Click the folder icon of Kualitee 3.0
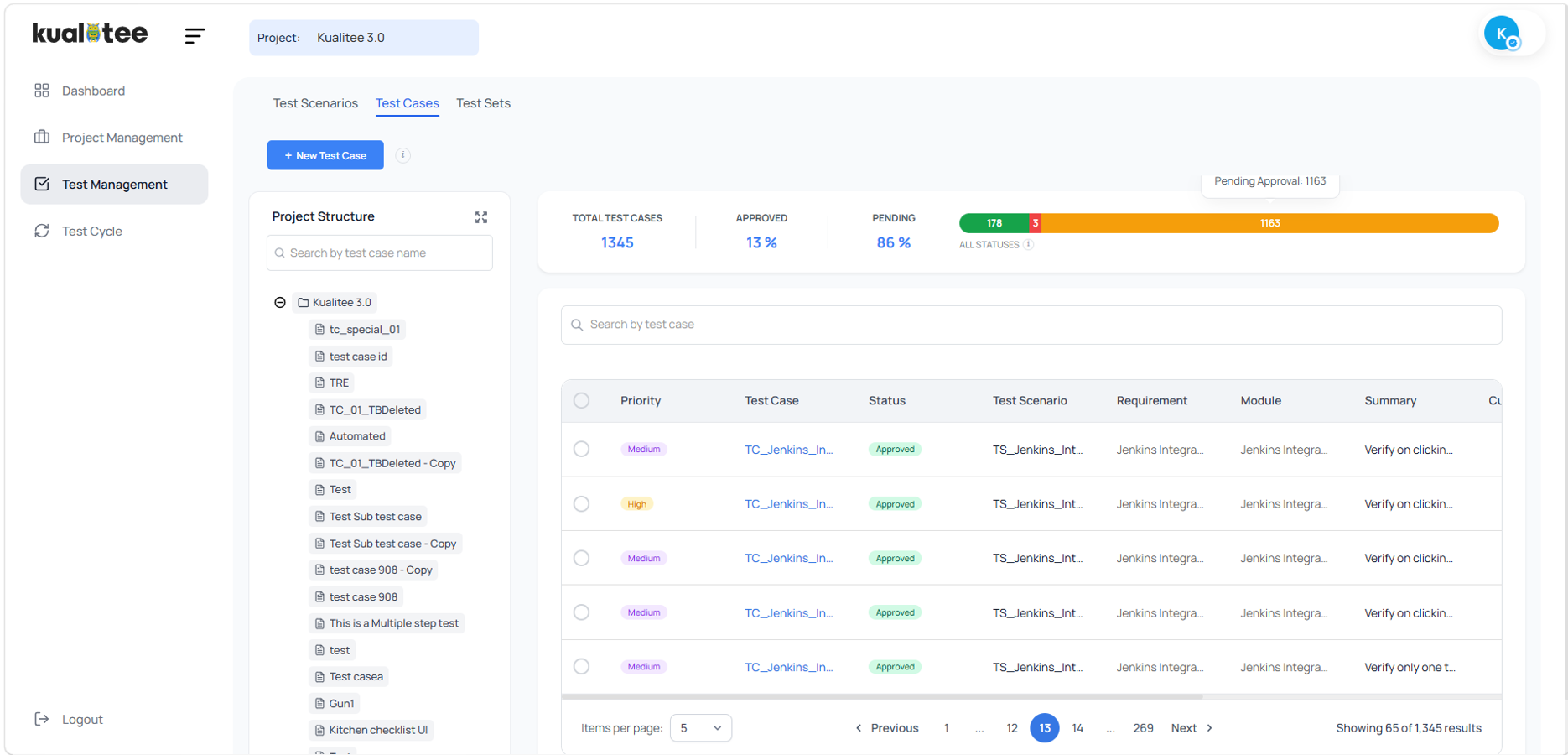The height and width of the screenshot is (755, 1568). (304, 303)
